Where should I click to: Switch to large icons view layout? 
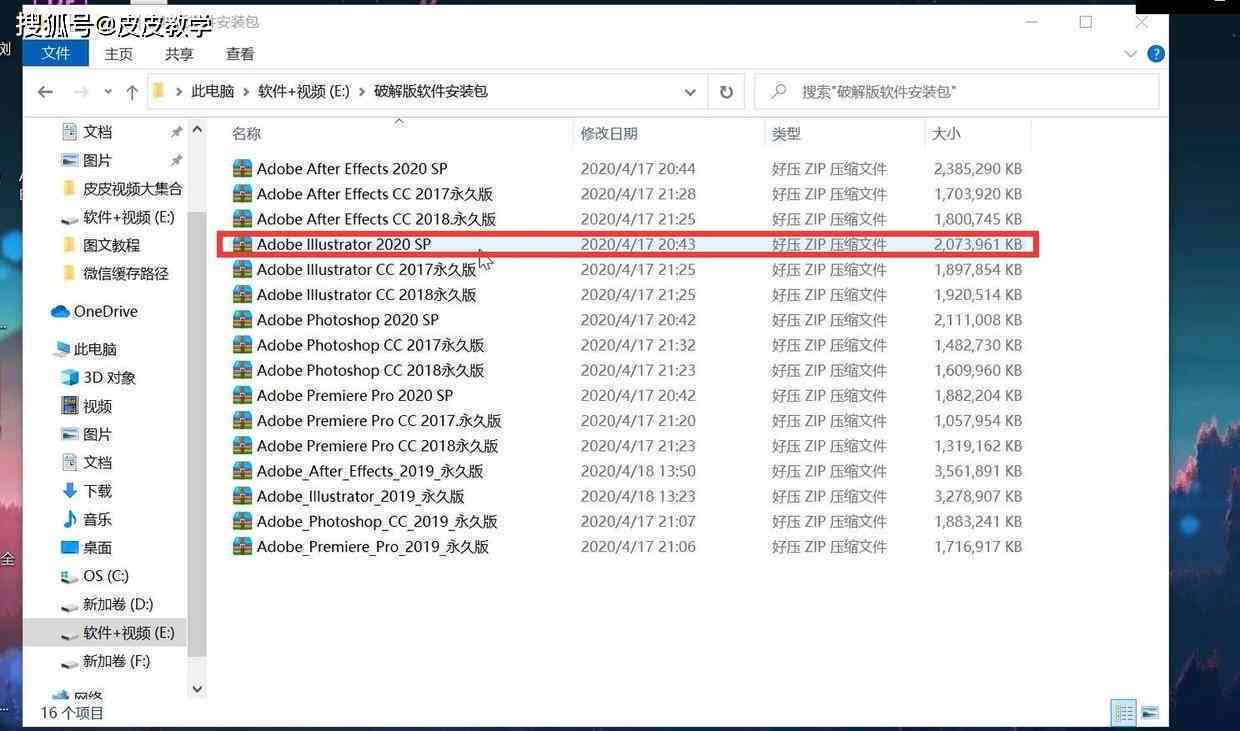click(x=1150, y=713)
